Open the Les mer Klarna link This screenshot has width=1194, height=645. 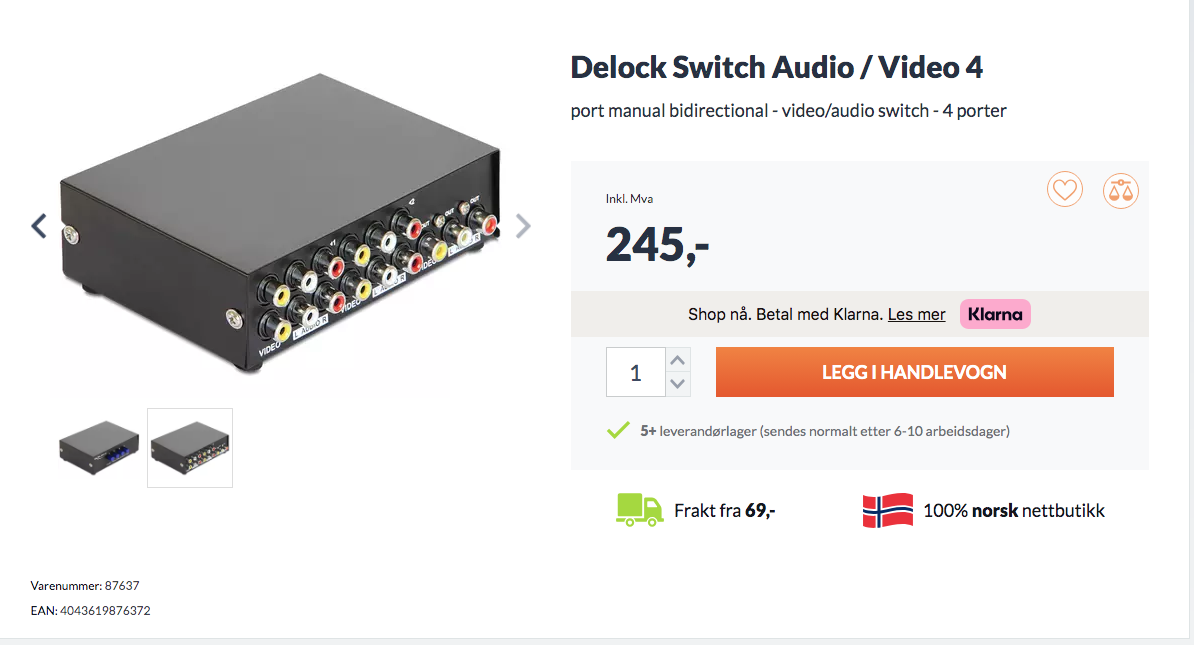916,314
